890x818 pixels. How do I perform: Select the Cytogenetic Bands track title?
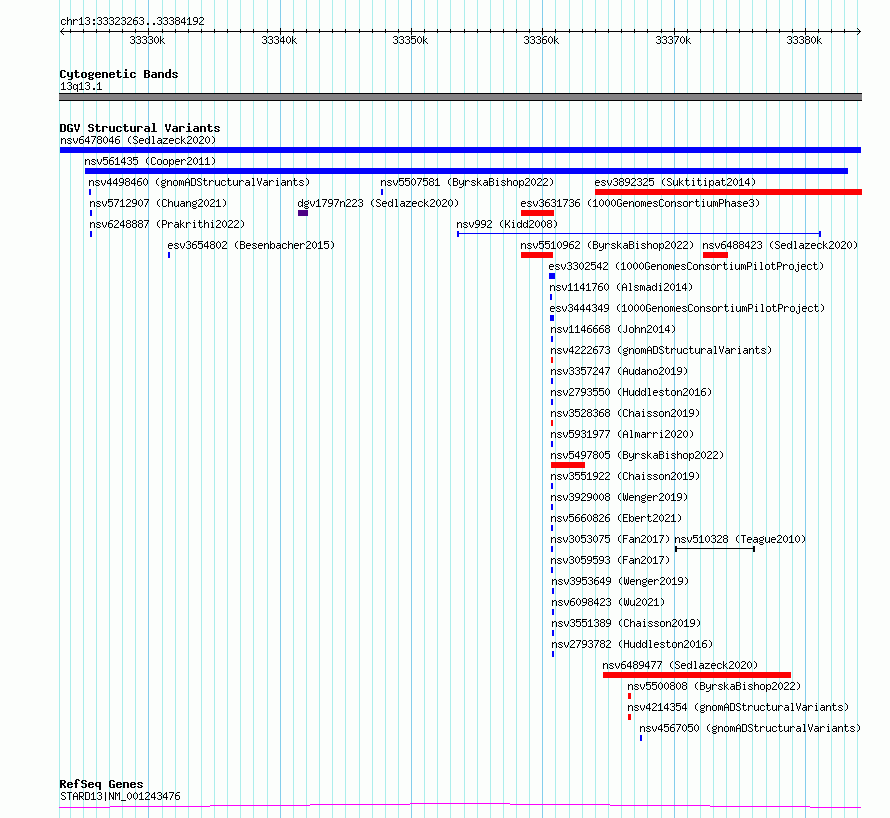119,74
